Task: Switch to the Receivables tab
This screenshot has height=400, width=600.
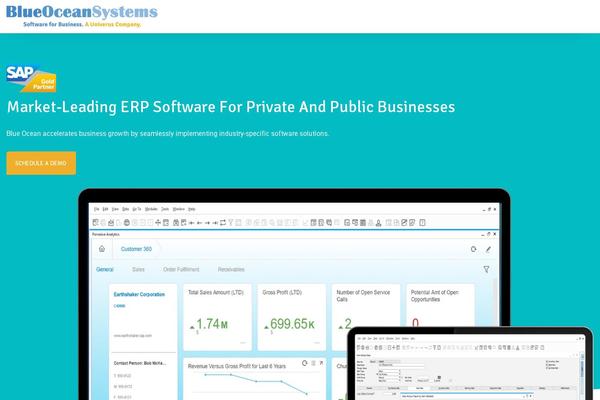Action: (231, 269)
